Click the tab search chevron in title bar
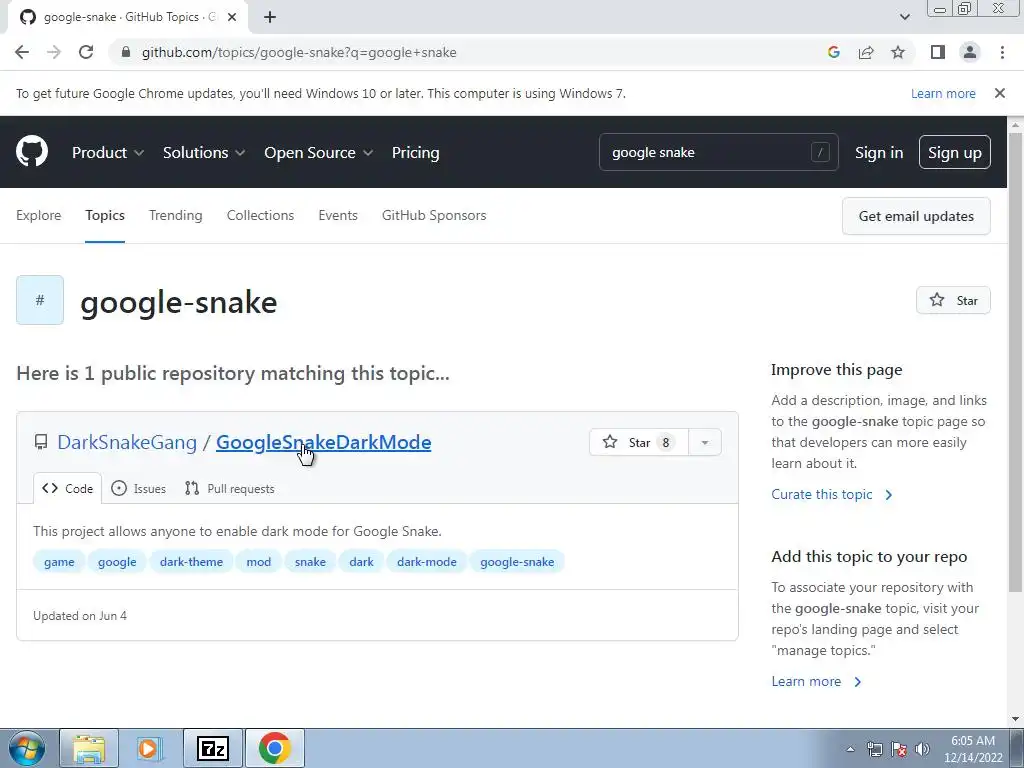1024x768 pixels. pyautogui.click(x=904, y=17)
